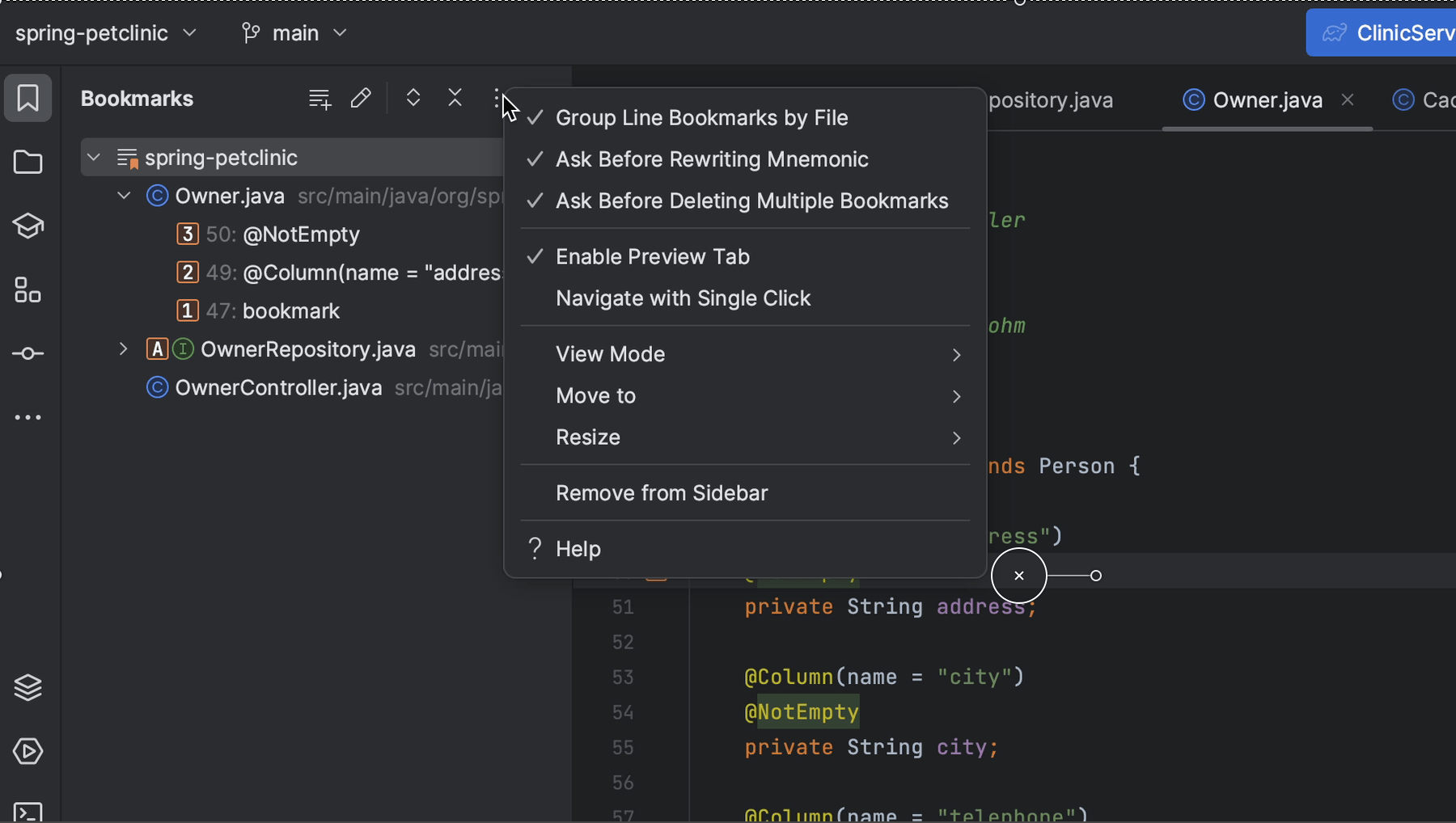Open the Run tool window icon
1456x823 pixels.
(28, 751)
